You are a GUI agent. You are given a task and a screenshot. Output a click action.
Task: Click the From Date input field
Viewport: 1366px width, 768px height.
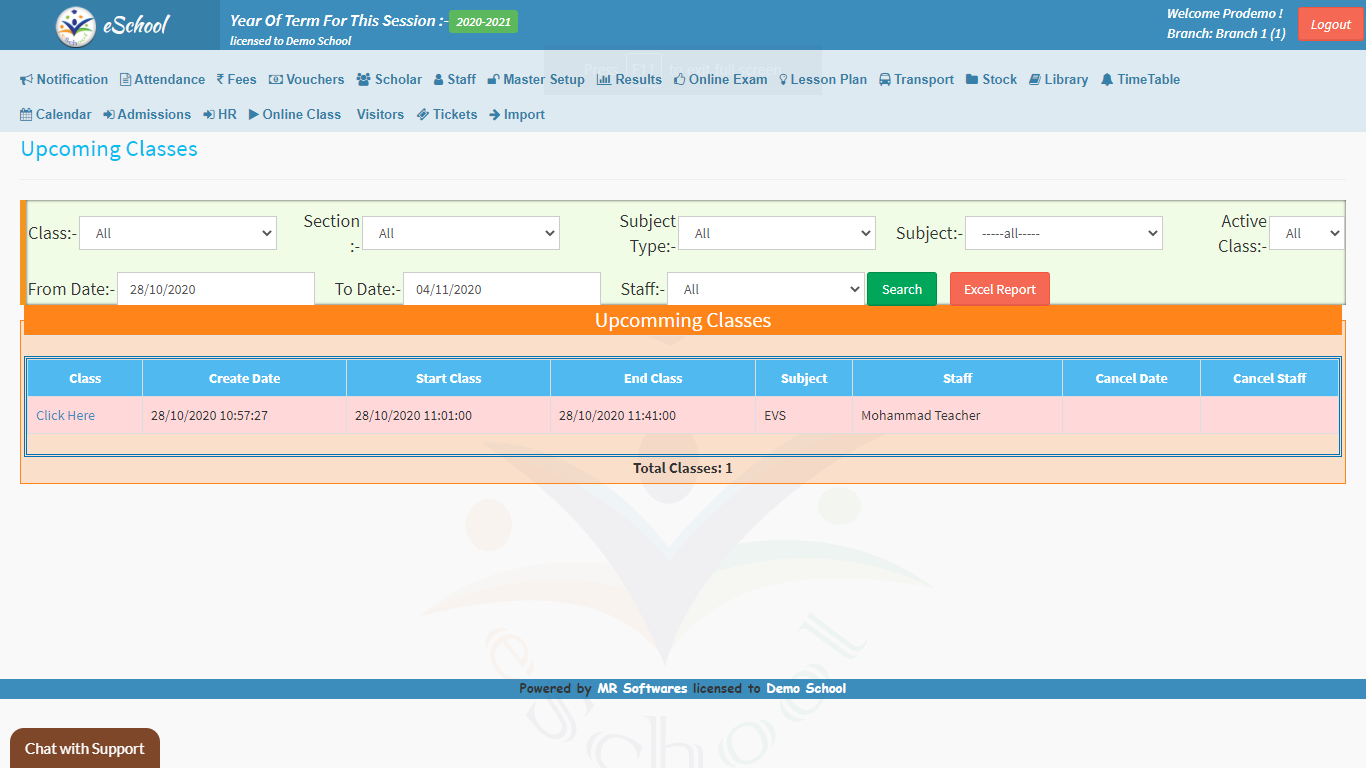(215, 289)
